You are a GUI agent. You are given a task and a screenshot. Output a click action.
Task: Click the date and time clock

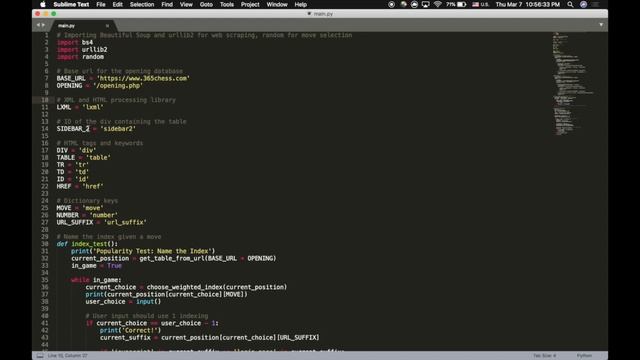[527, 4]
